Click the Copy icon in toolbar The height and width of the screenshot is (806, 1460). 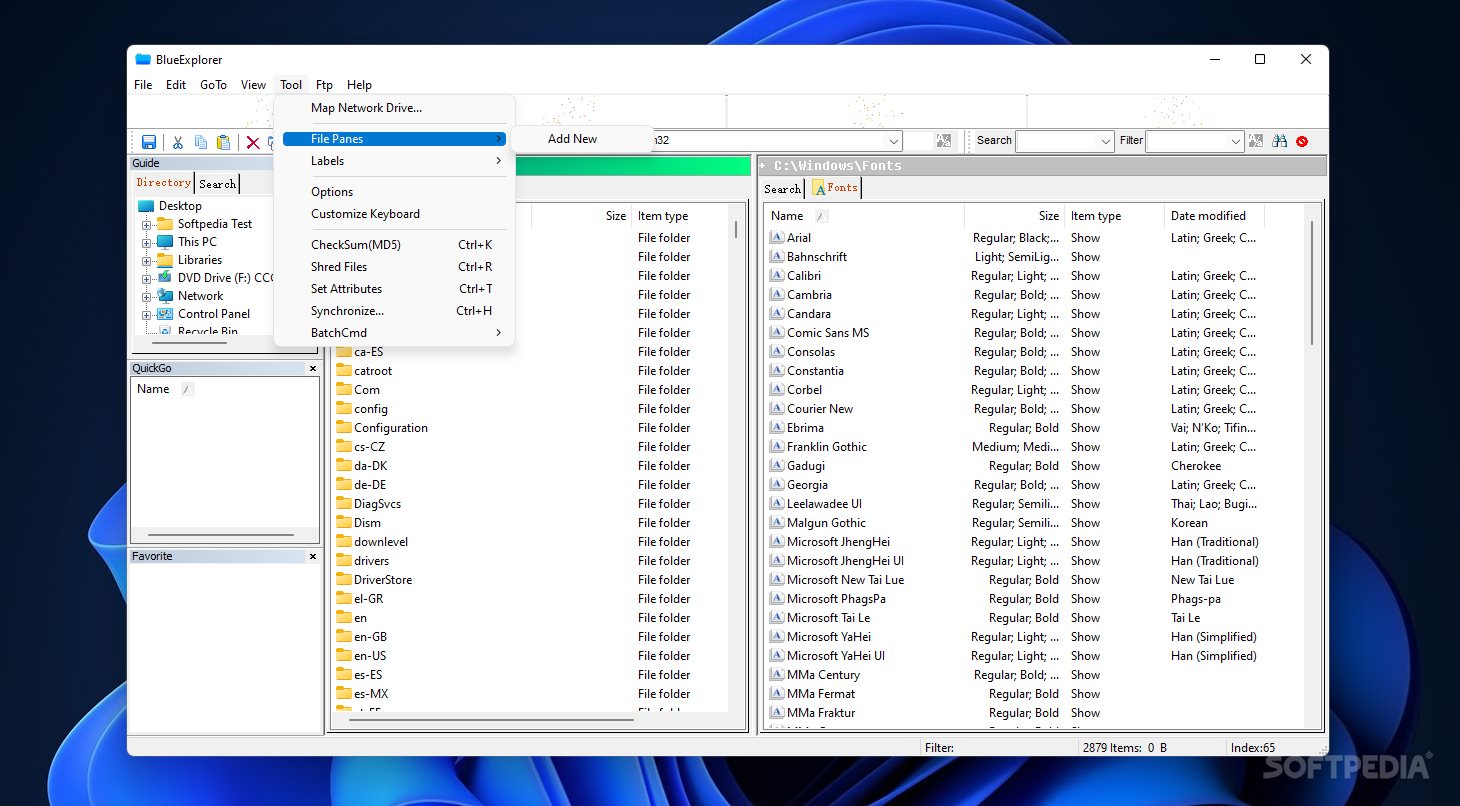[x=201, y=142]
